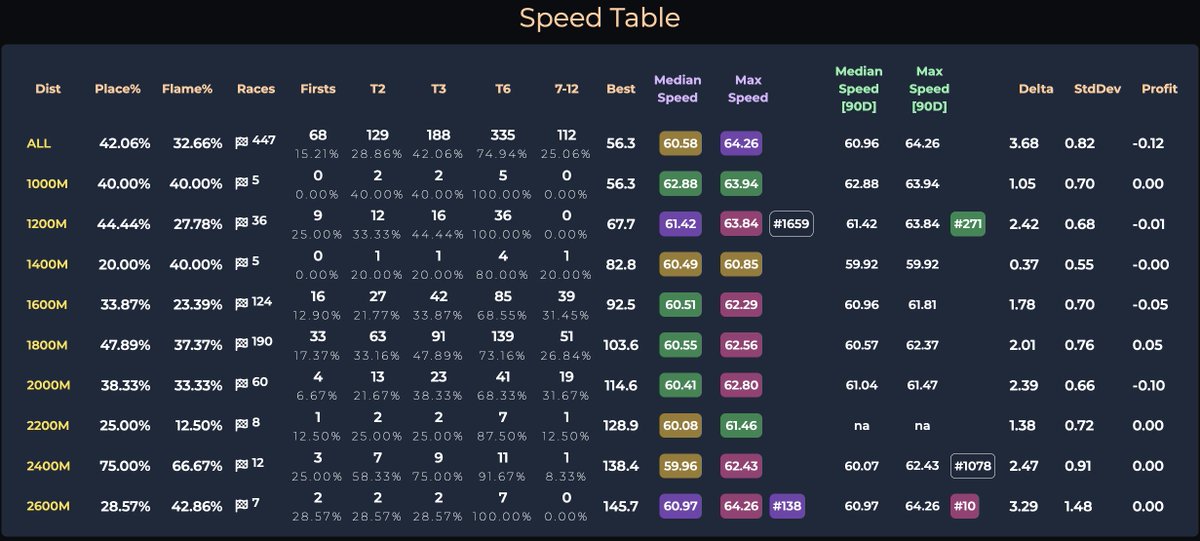Click the Profit column header
Image resolution: width=1200 pixels, height=541 pixels.
click(1160, 89)
